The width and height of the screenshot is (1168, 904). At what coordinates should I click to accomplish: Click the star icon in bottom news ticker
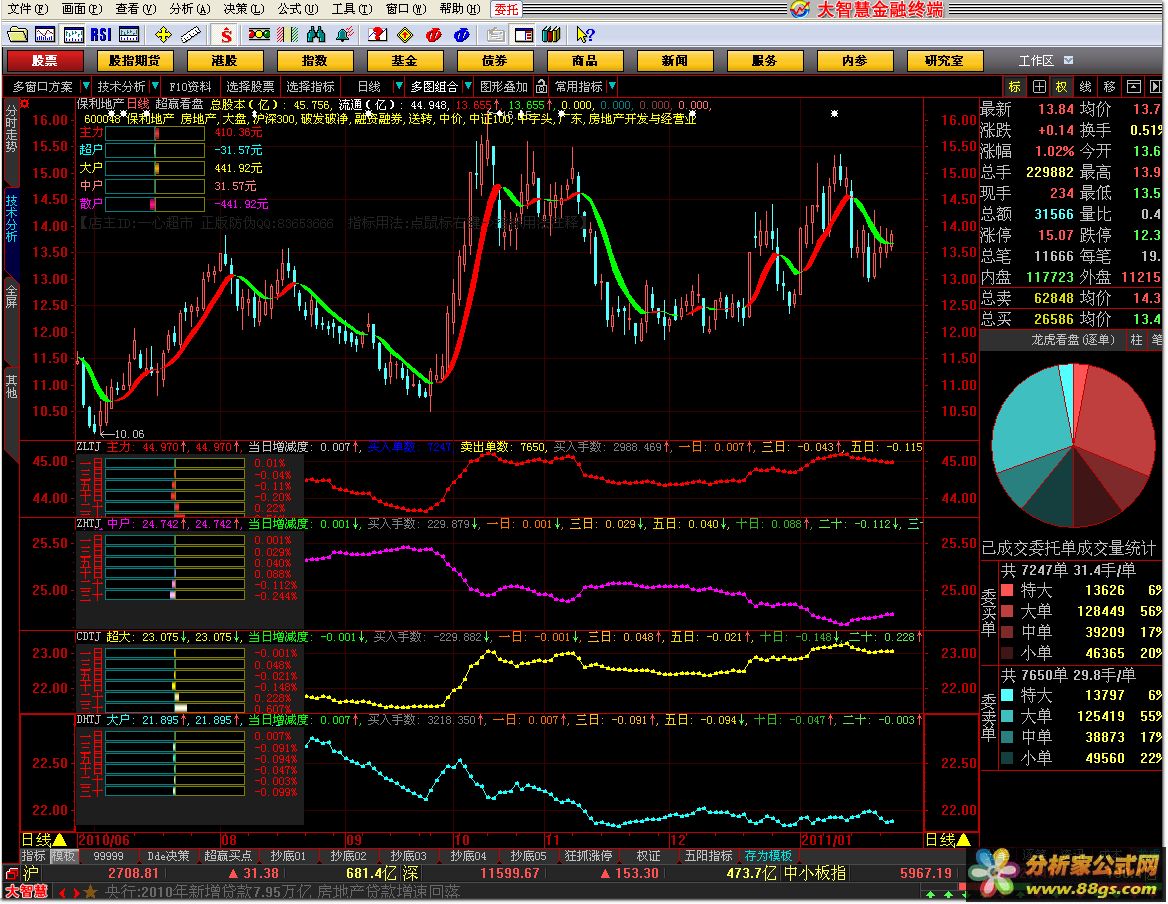[91, 891]
